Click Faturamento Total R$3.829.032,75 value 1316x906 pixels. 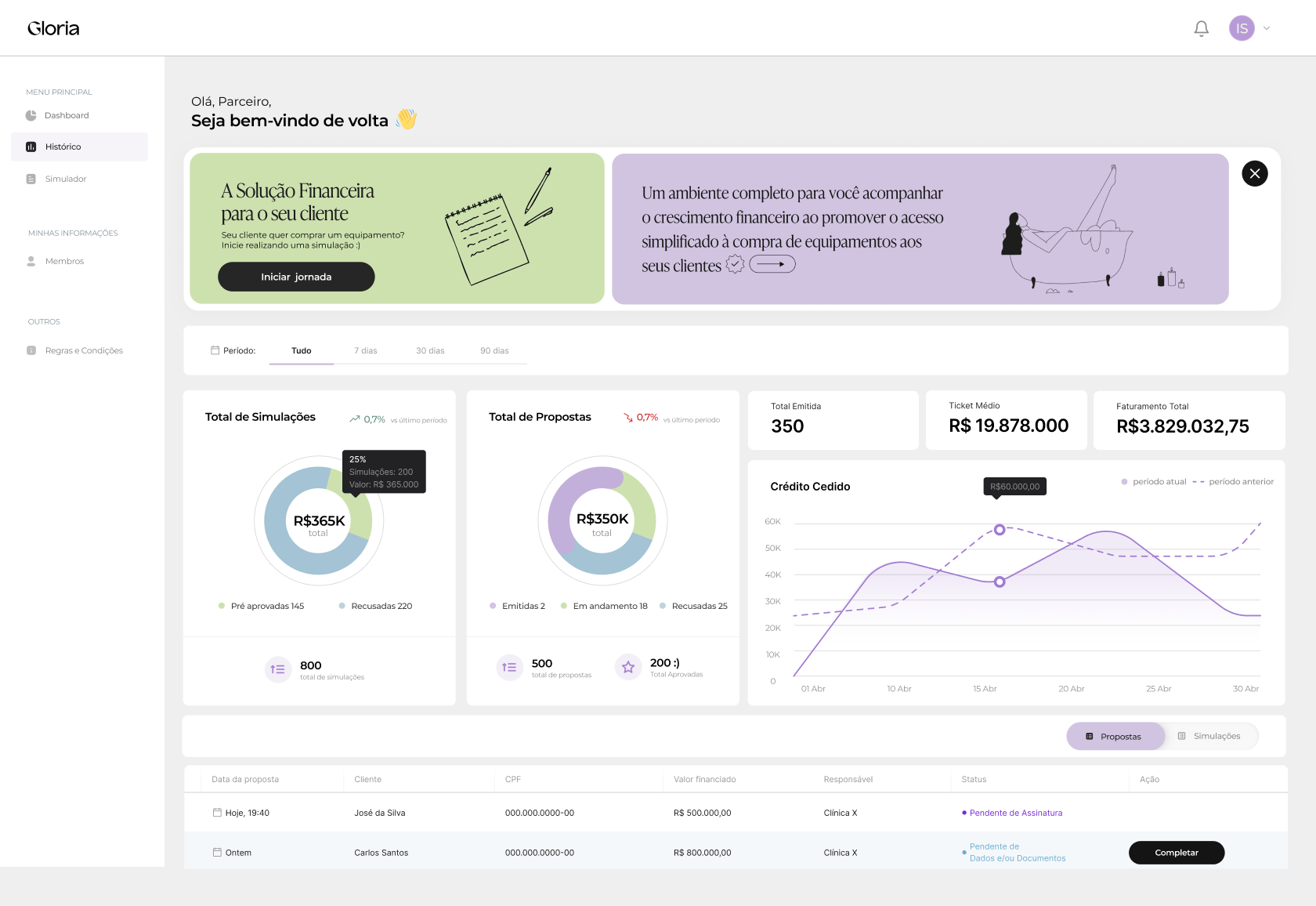[1183, 426]
